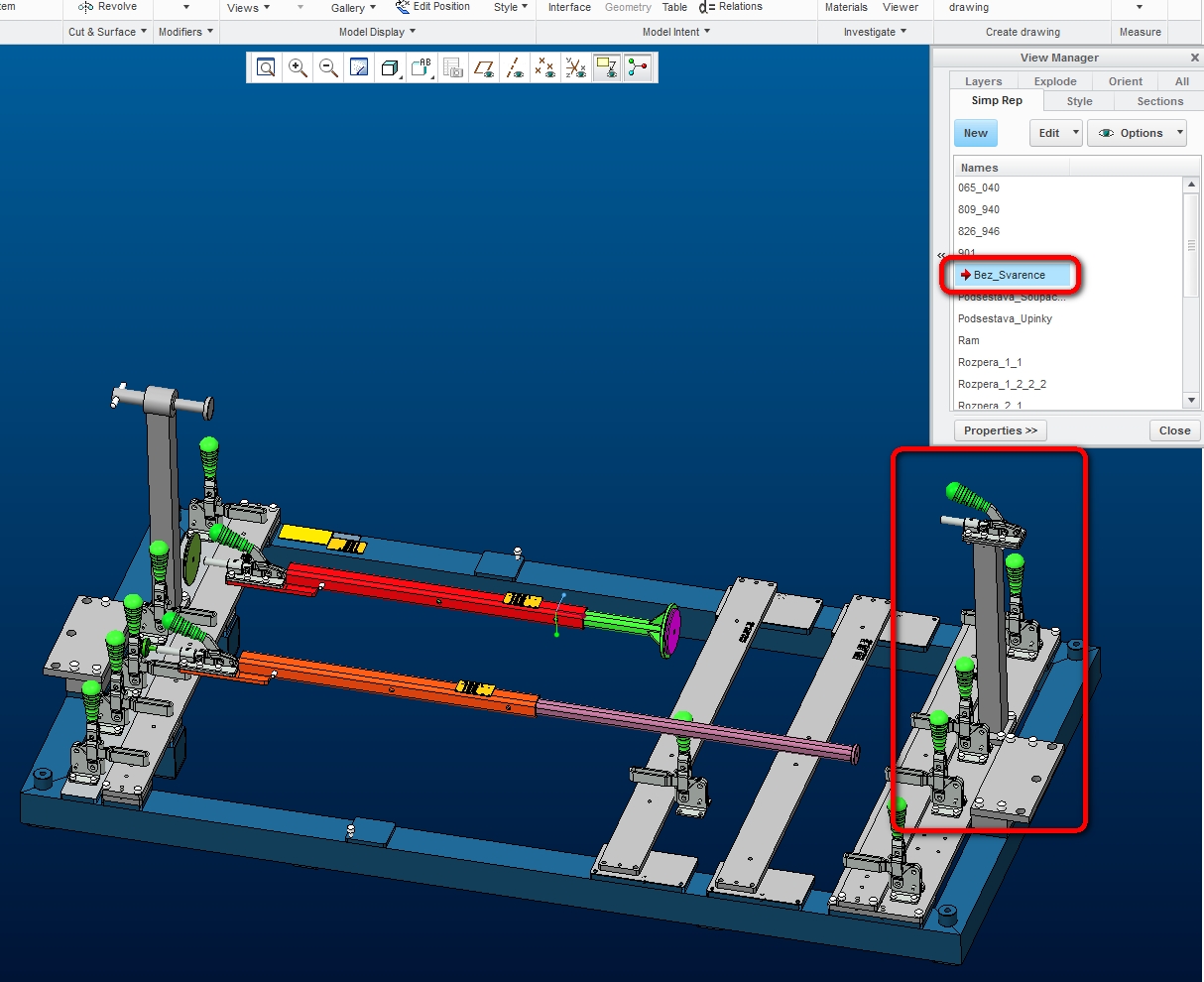Switch to the Style tab in View Manager
This screenshot has width=1204, height=982.
click(1080, 101)
